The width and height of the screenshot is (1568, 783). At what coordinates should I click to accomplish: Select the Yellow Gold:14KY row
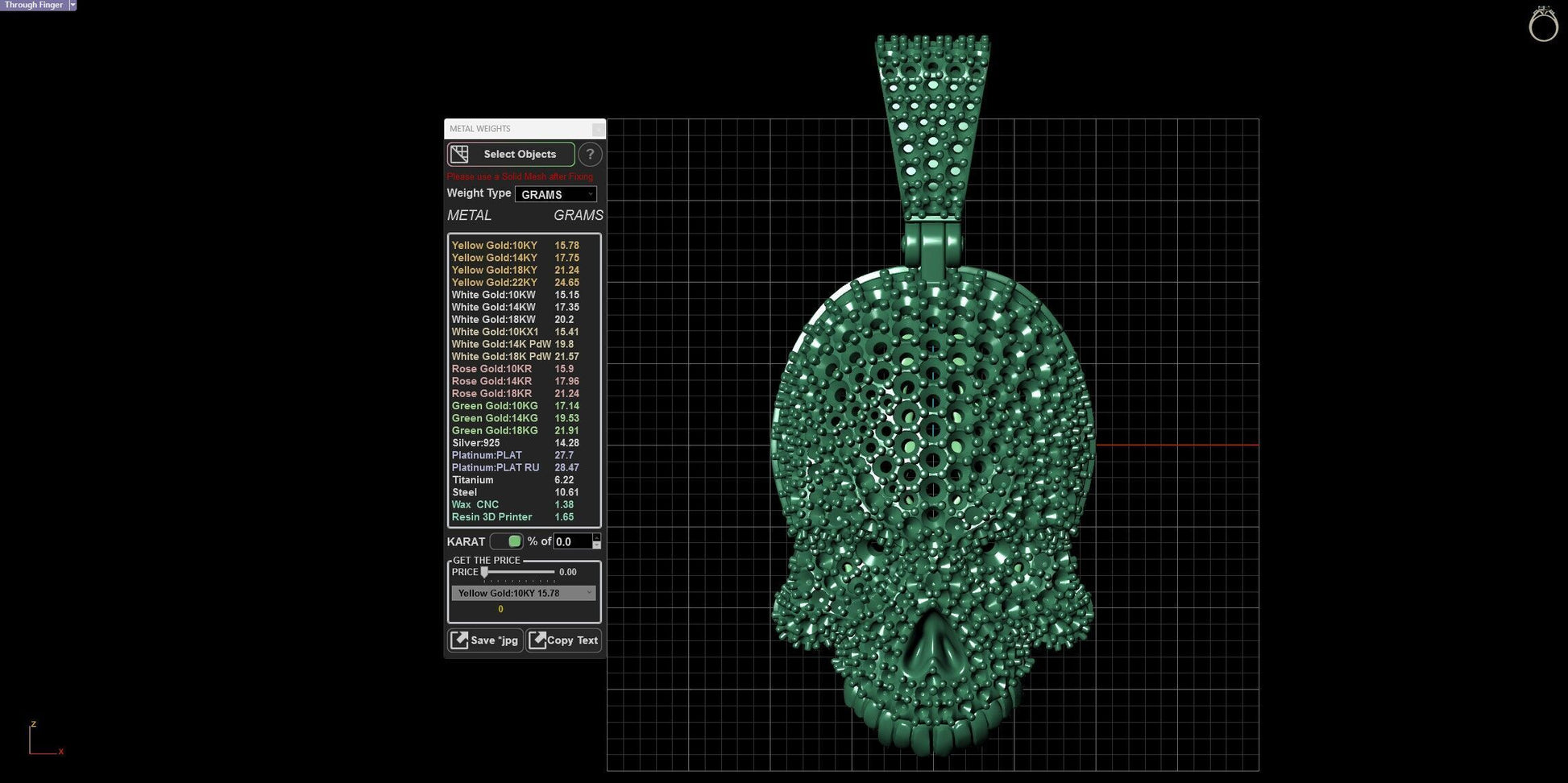click(524, 258)
